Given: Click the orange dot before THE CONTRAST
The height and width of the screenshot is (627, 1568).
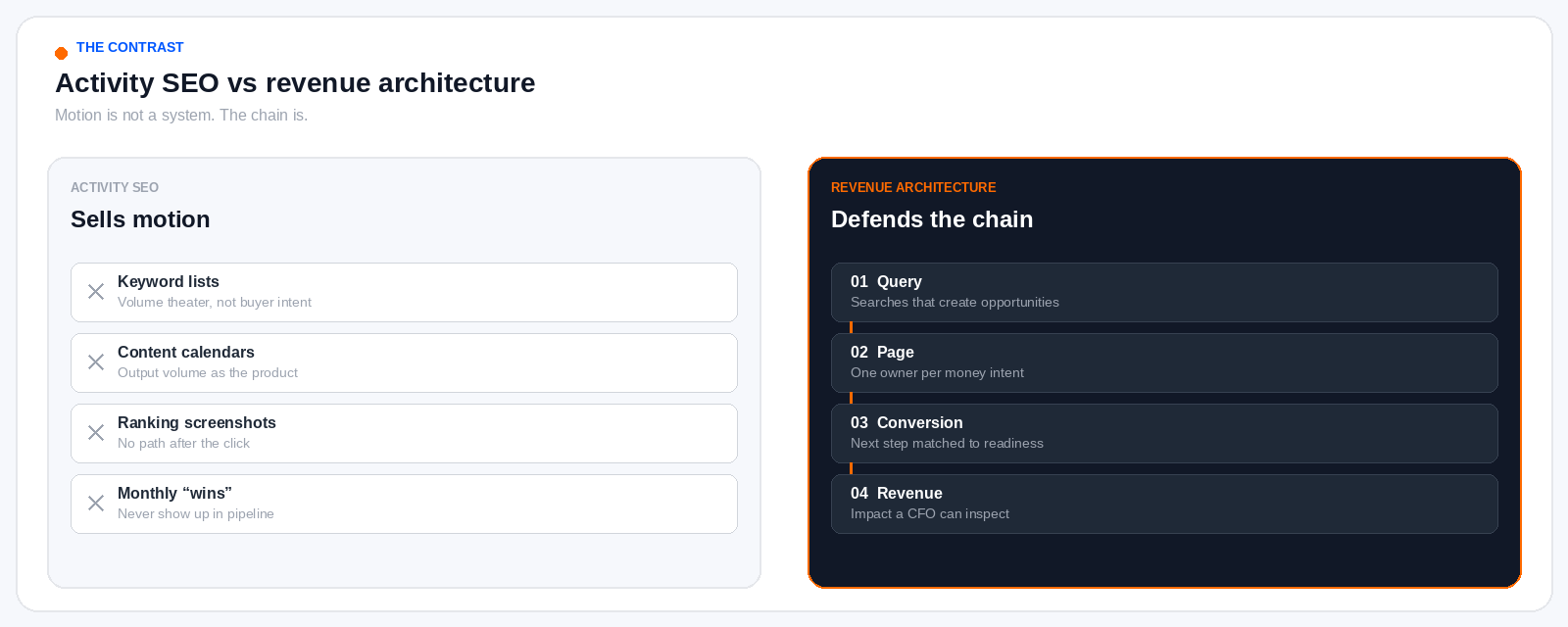Looking at the screenshot, I should point(61,53).
